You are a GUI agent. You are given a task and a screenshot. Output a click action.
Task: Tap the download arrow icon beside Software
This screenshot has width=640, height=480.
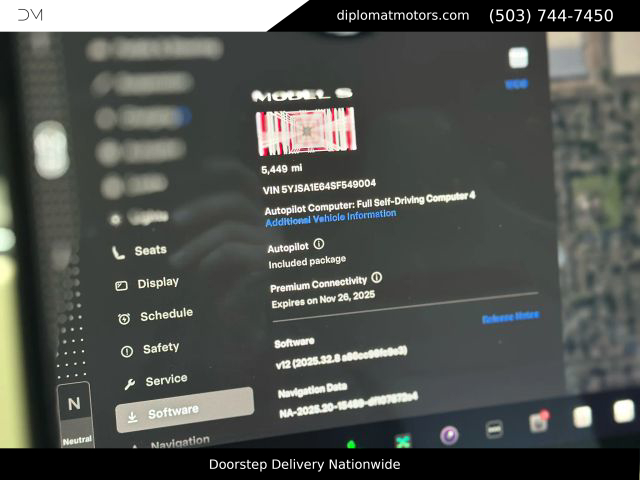pos(132,417)
